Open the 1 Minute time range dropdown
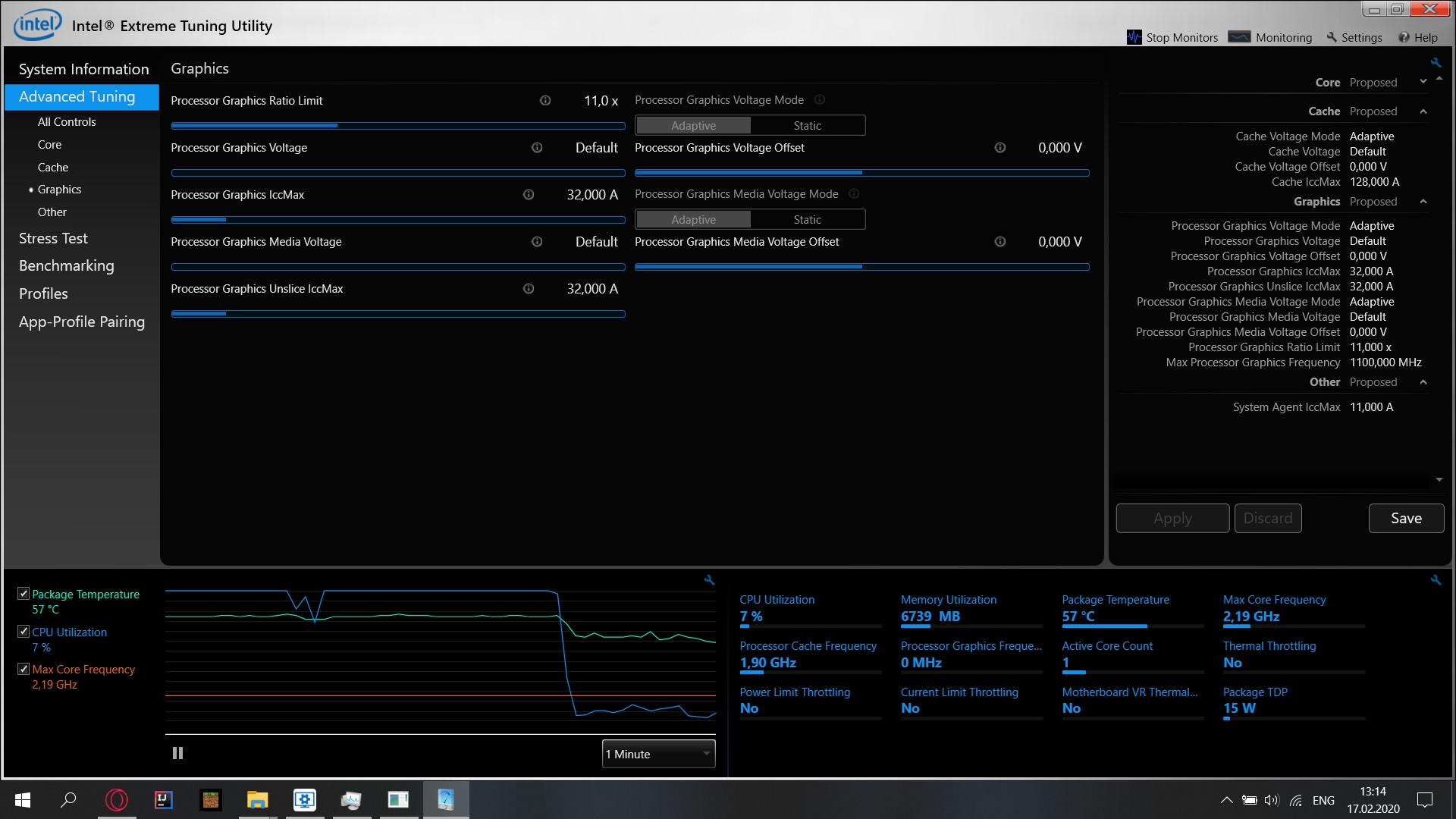The image size is (1456, 819). 657,754
